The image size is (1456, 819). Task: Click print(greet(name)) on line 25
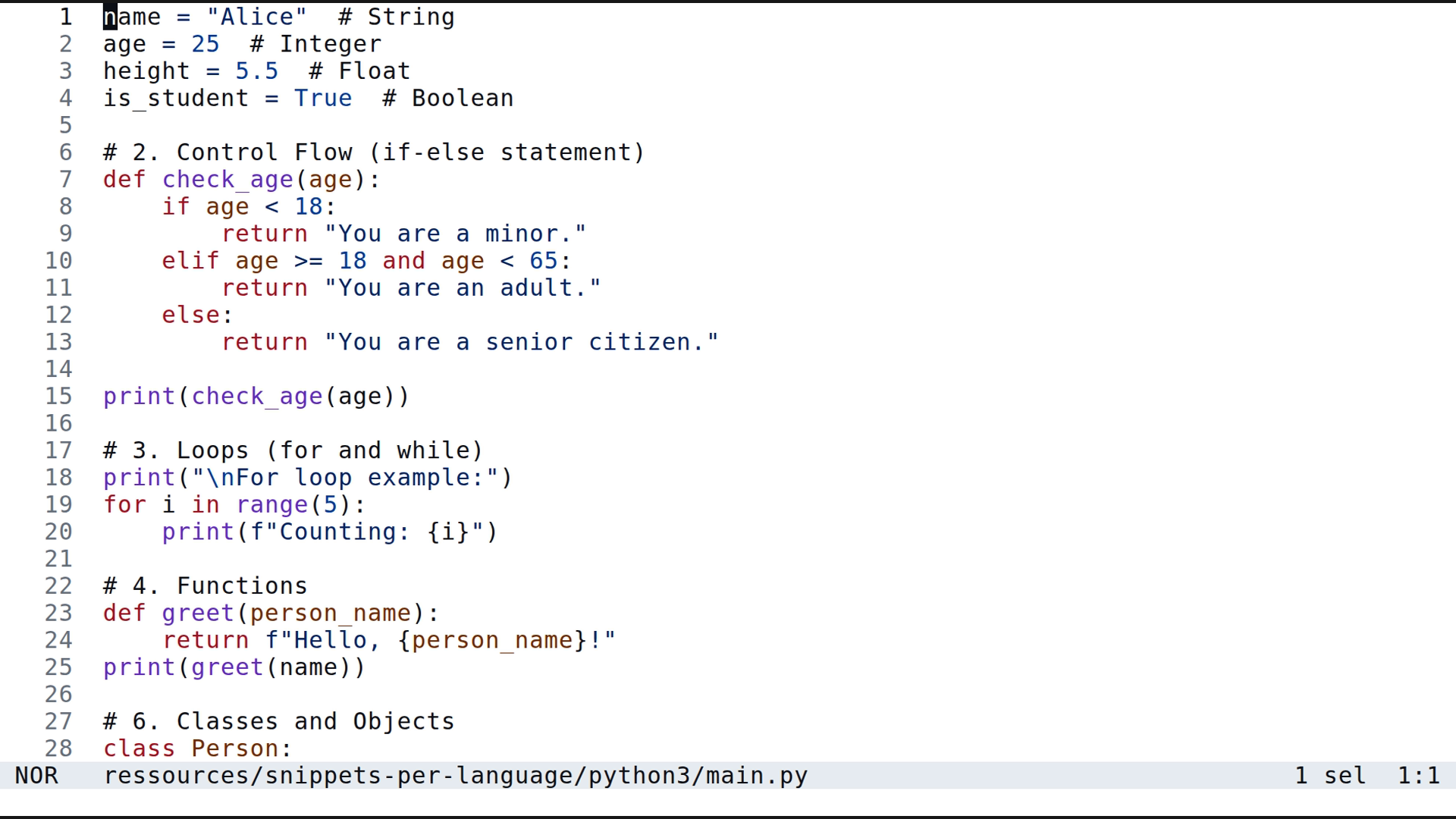(x=234, y=667)
